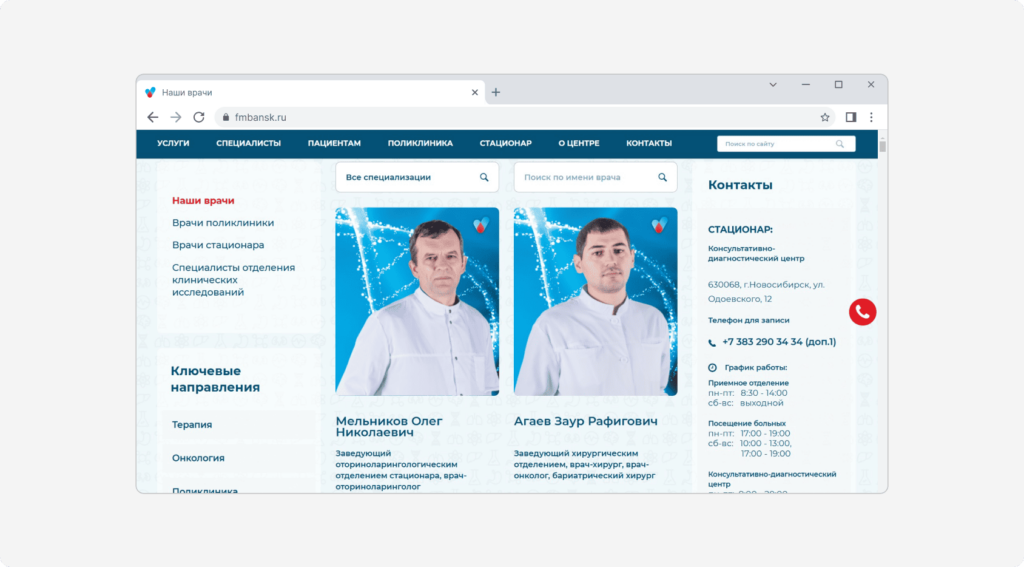Image resolution: width=1024 pixels, height=567 pixels.
Task: Click the site padlock icon
Action: point(226,118)
